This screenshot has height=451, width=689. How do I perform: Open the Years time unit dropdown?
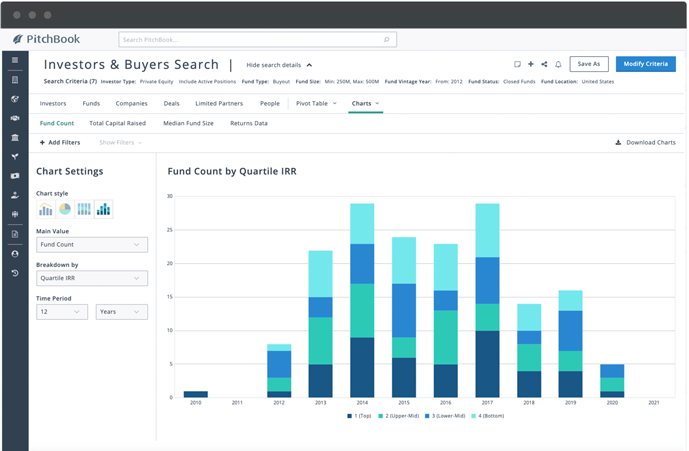tap(122, 312)
